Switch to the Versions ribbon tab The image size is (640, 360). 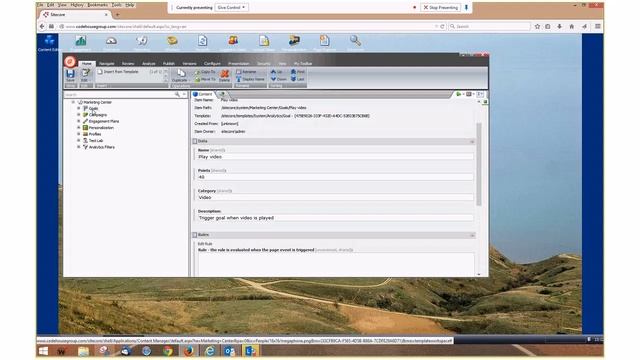(x=189, y=64)
